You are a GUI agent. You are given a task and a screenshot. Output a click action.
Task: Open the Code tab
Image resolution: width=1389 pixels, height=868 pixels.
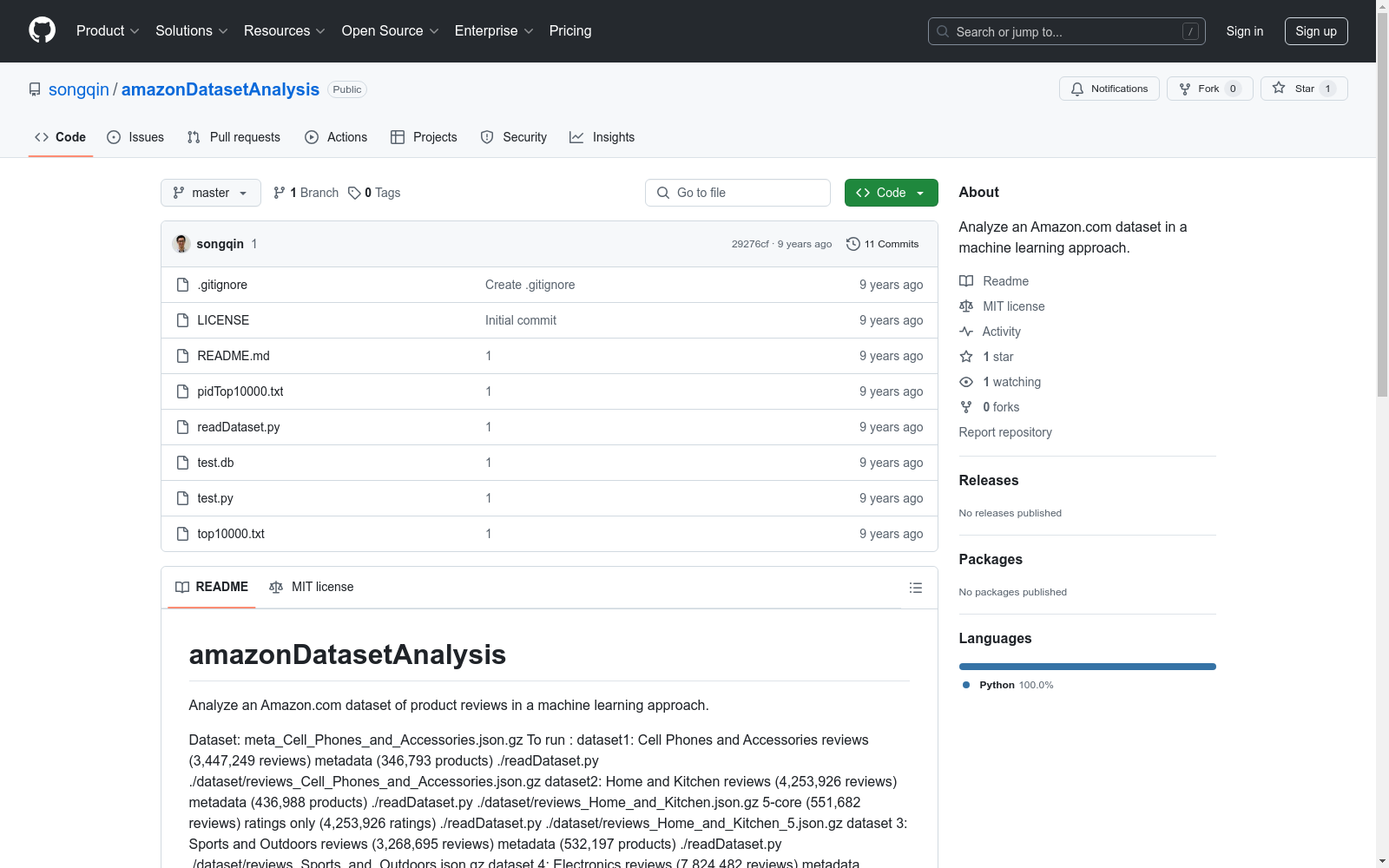click(61, 137)
